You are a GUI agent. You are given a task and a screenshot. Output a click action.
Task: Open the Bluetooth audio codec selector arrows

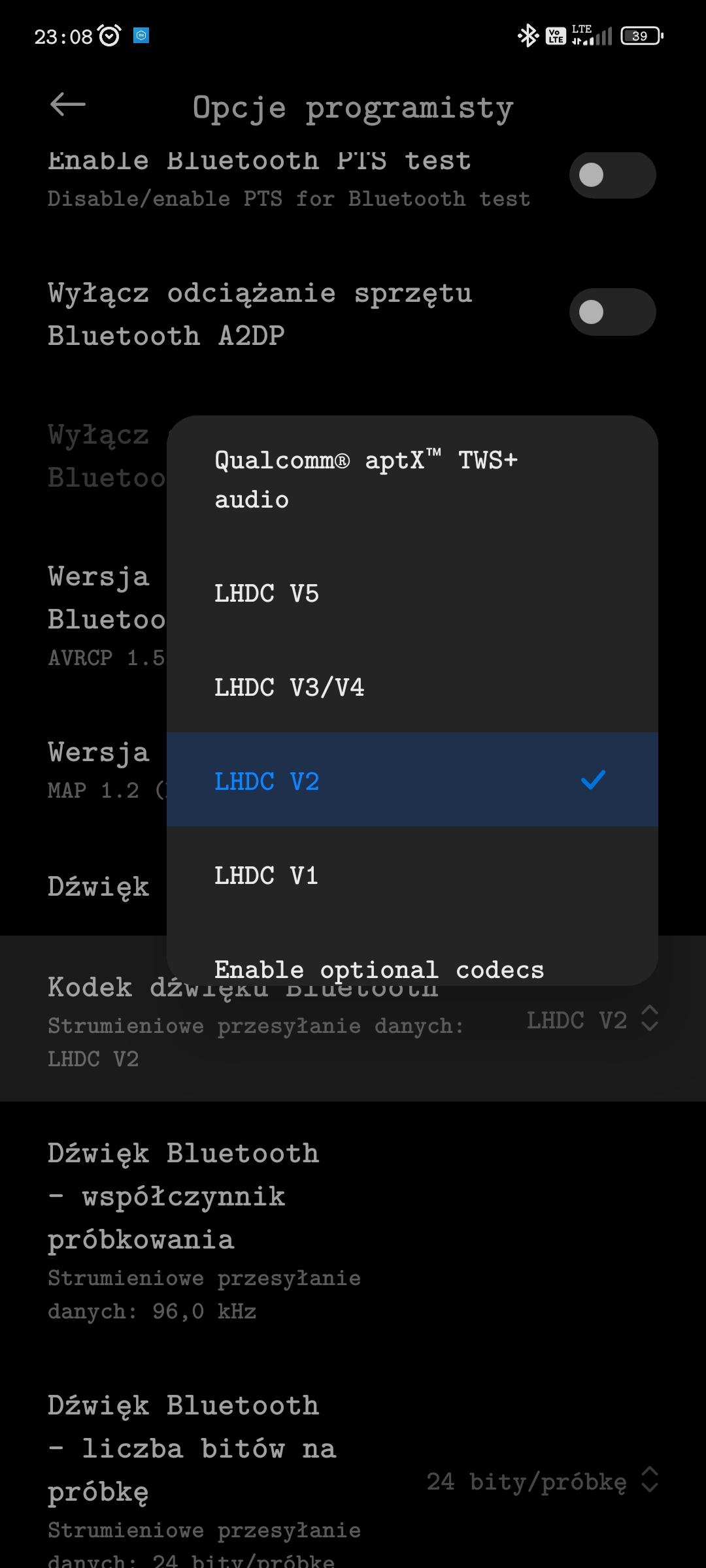(x=649, y=1019)
